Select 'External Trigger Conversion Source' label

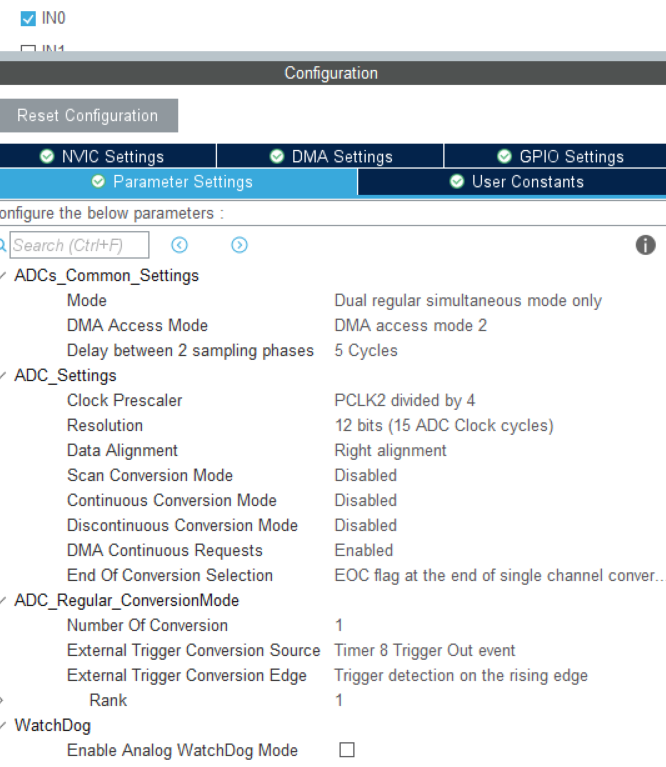pos(193,651)
